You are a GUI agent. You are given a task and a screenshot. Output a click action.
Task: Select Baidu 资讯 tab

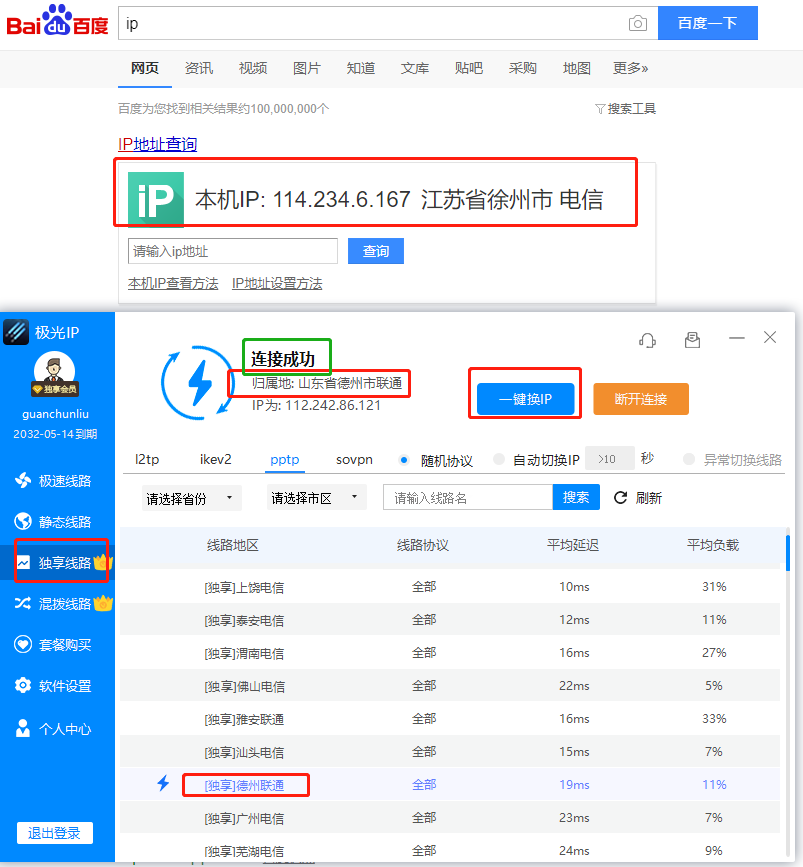coord(199,68)
